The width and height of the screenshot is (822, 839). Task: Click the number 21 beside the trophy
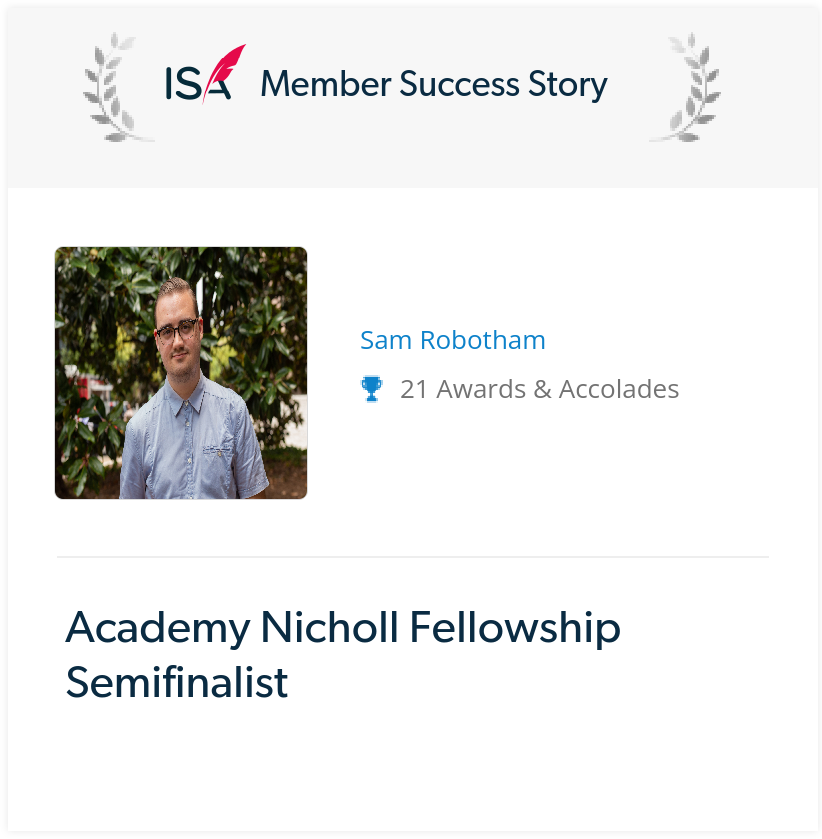click(414, 390)
